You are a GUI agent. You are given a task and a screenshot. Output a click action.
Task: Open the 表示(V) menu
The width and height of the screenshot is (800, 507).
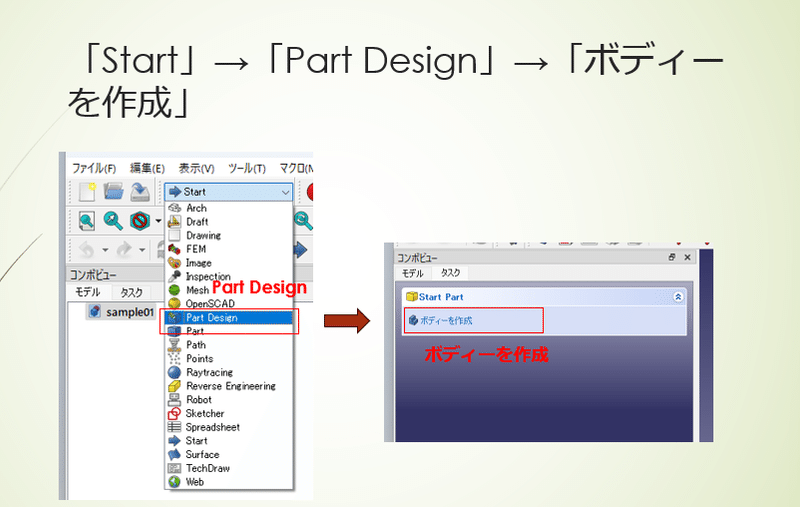pos(196,168)
